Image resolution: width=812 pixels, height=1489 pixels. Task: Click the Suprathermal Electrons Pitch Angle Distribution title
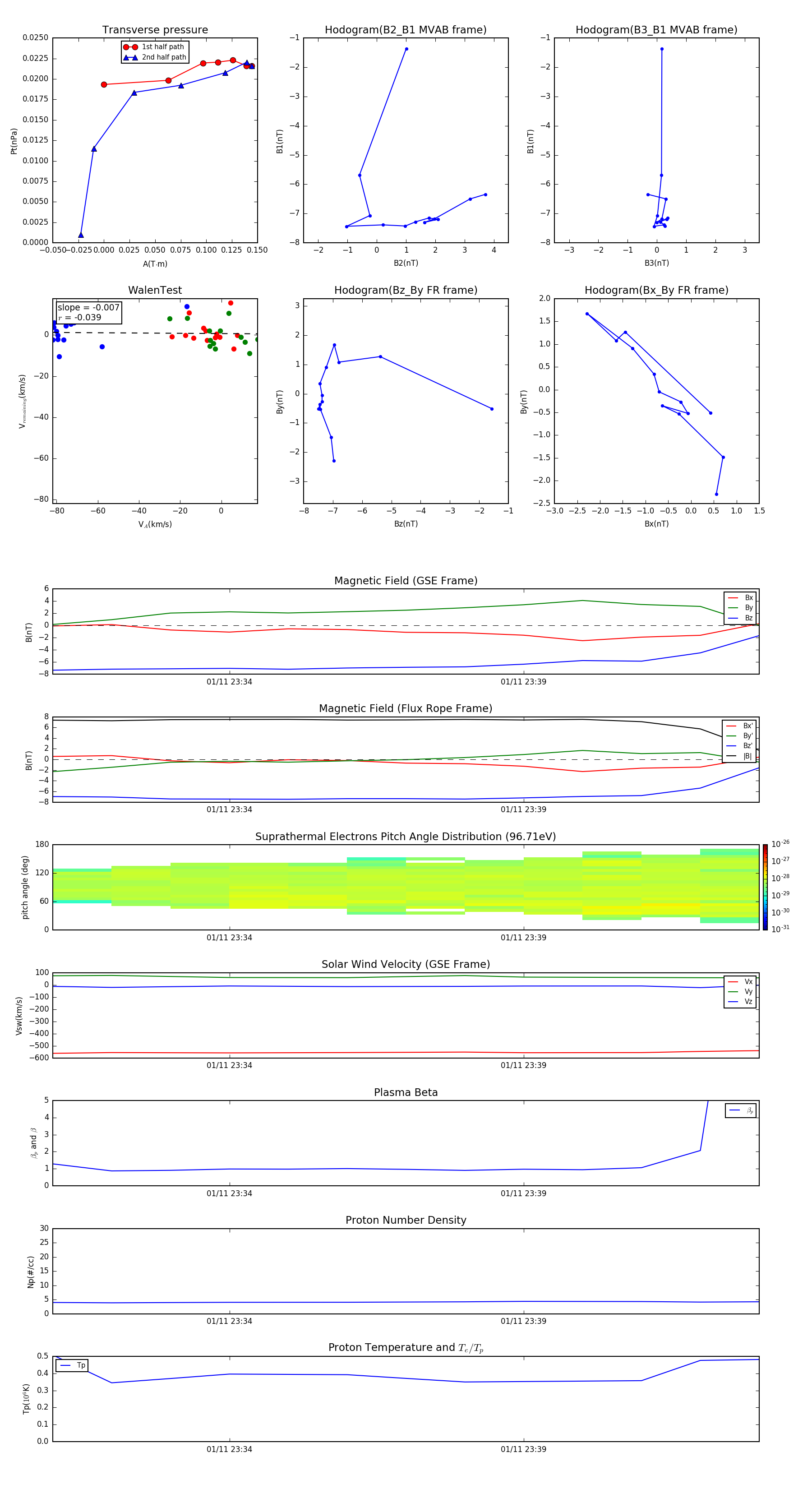tap(406, 837)
